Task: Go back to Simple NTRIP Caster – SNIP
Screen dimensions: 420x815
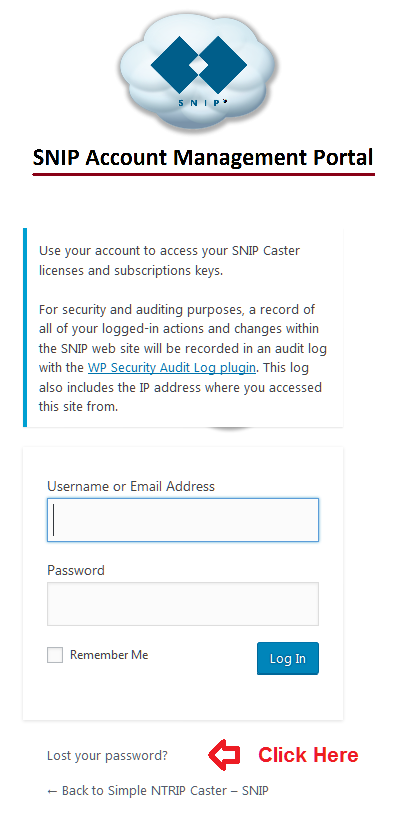Action: (x=158, y=791)
